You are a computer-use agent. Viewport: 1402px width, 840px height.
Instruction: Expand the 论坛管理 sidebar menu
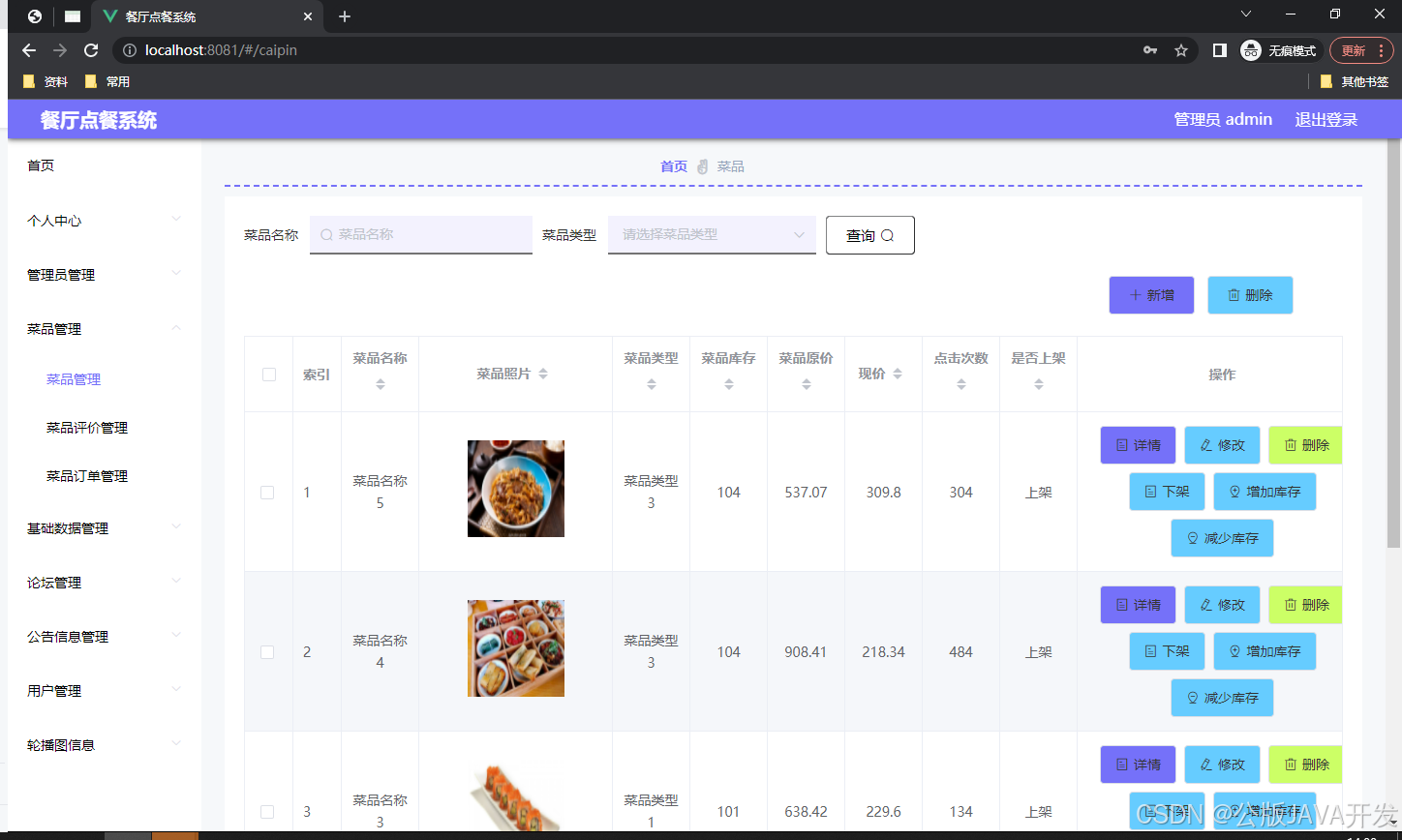(105, 583)
